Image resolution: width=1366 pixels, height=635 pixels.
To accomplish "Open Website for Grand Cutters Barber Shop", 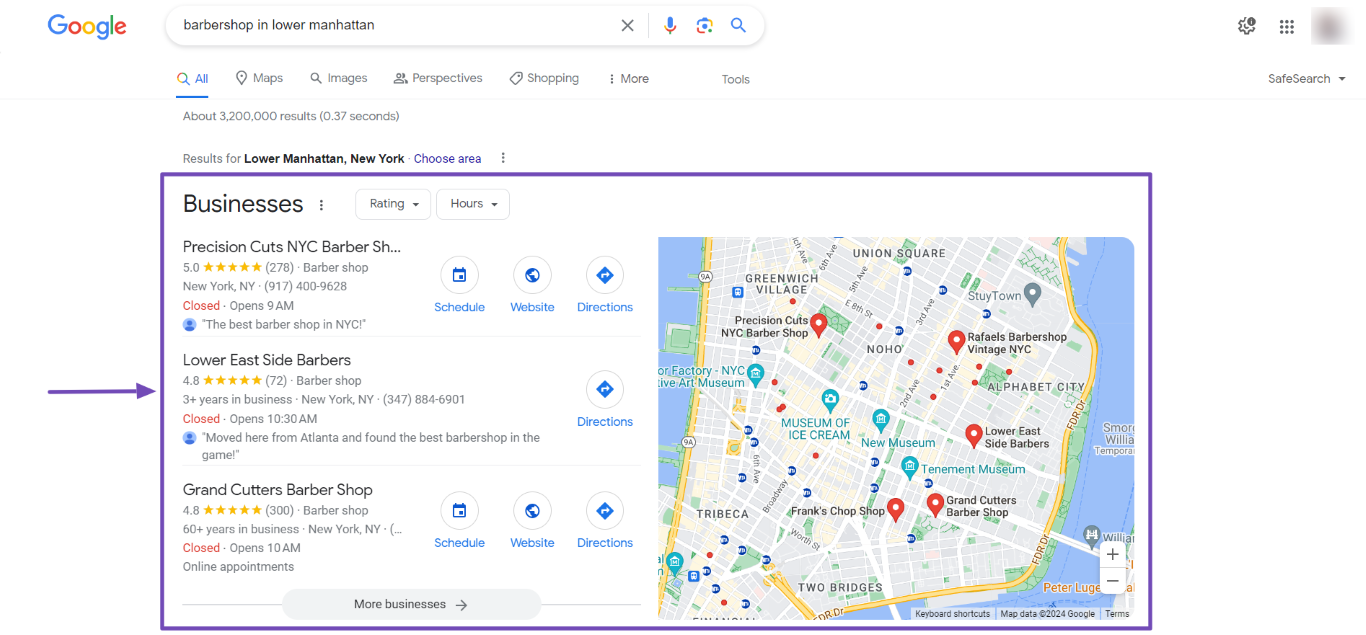I will [532, 512].
